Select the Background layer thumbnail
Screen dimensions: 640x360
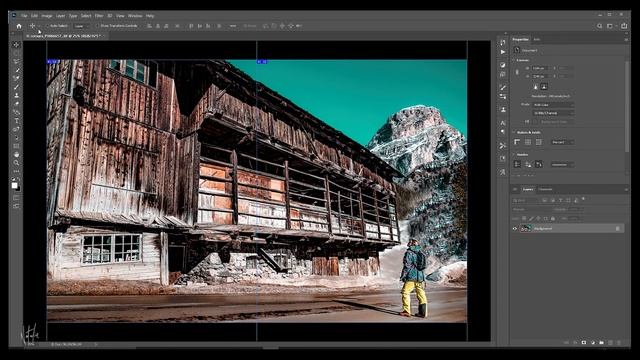click(x=526, y=229)
